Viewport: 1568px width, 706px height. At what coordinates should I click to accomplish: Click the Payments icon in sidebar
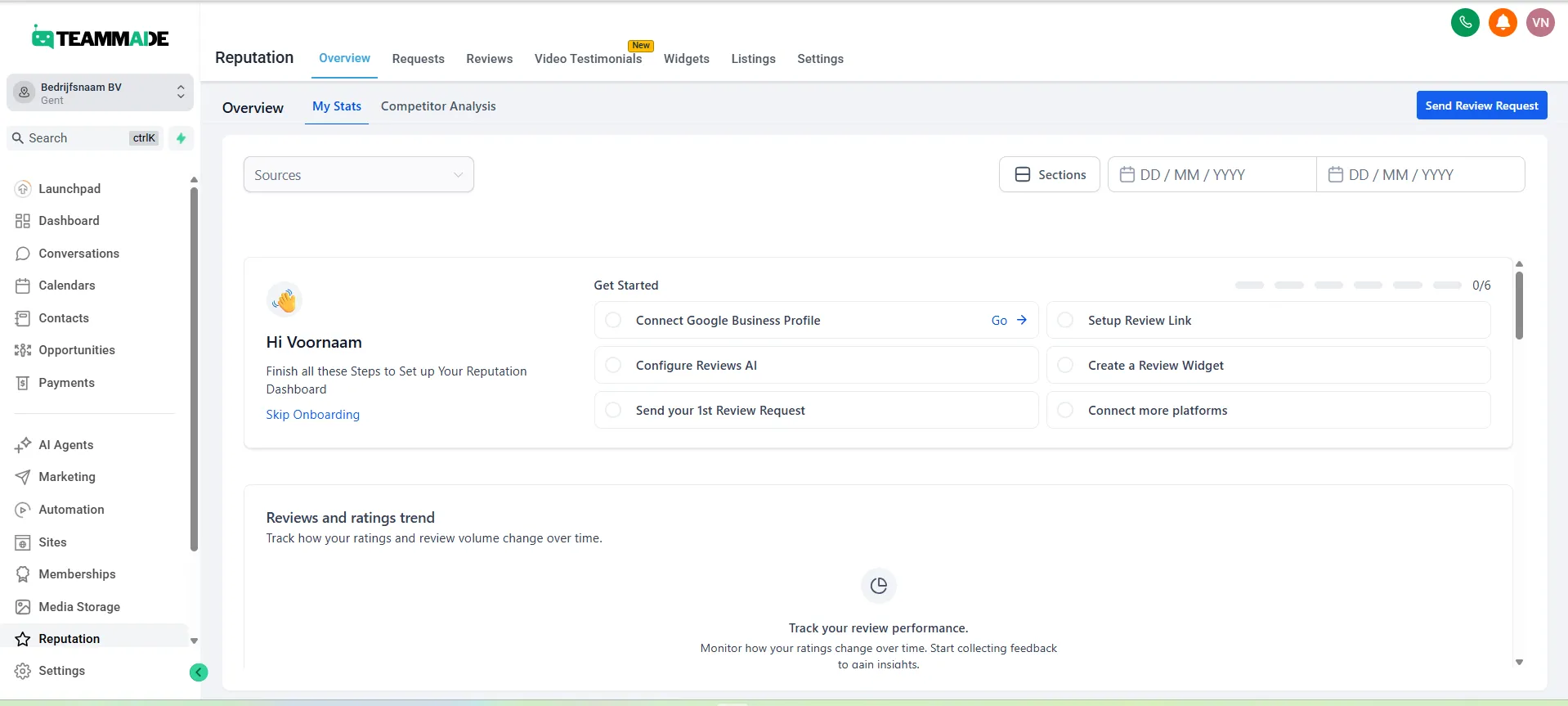(x=23, y=383)
